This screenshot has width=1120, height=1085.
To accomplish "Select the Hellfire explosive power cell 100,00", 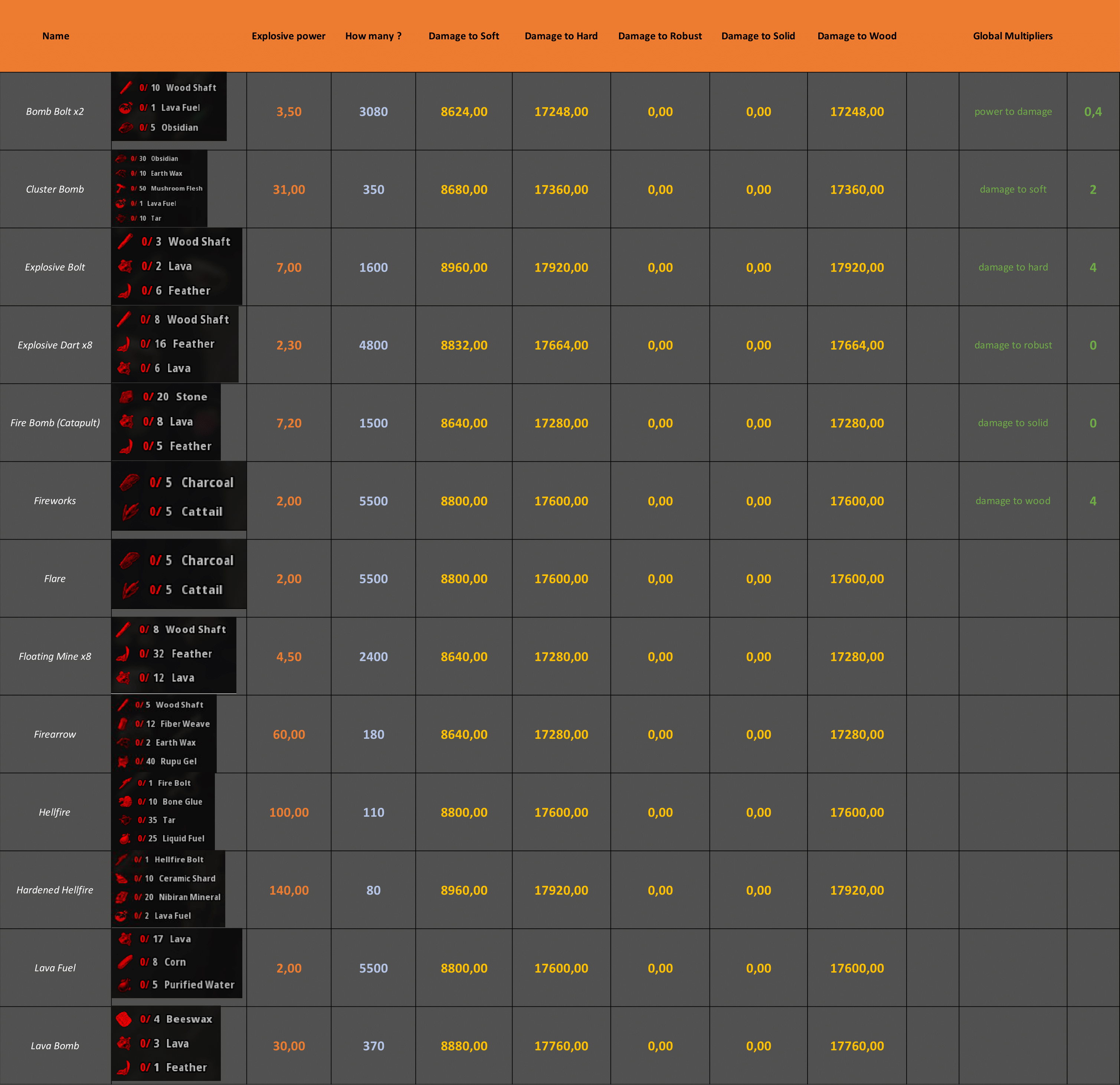I will (289, 812).
